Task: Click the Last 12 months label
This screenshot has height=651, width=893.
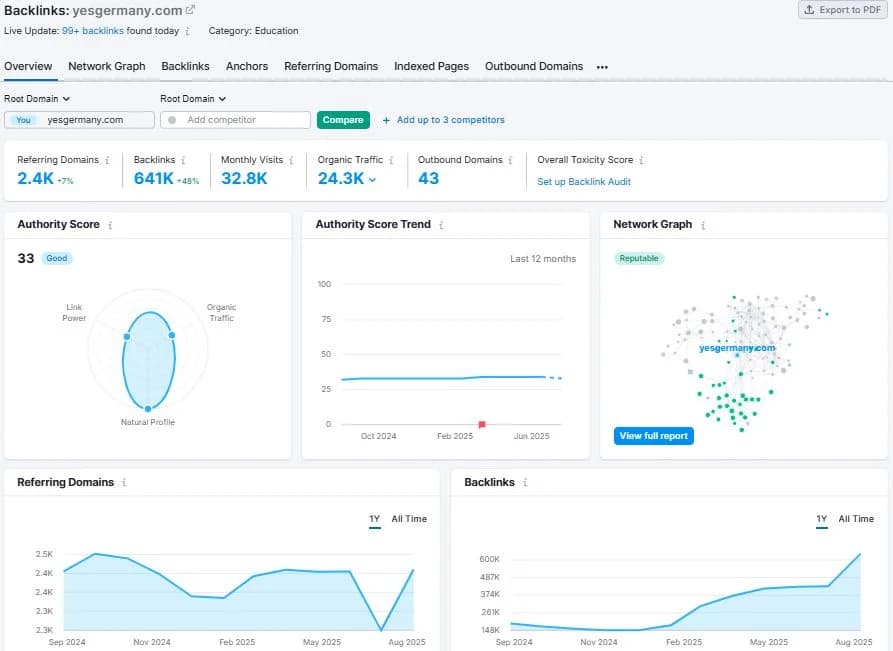Action: pyautogui.click(x=543, y=259)
